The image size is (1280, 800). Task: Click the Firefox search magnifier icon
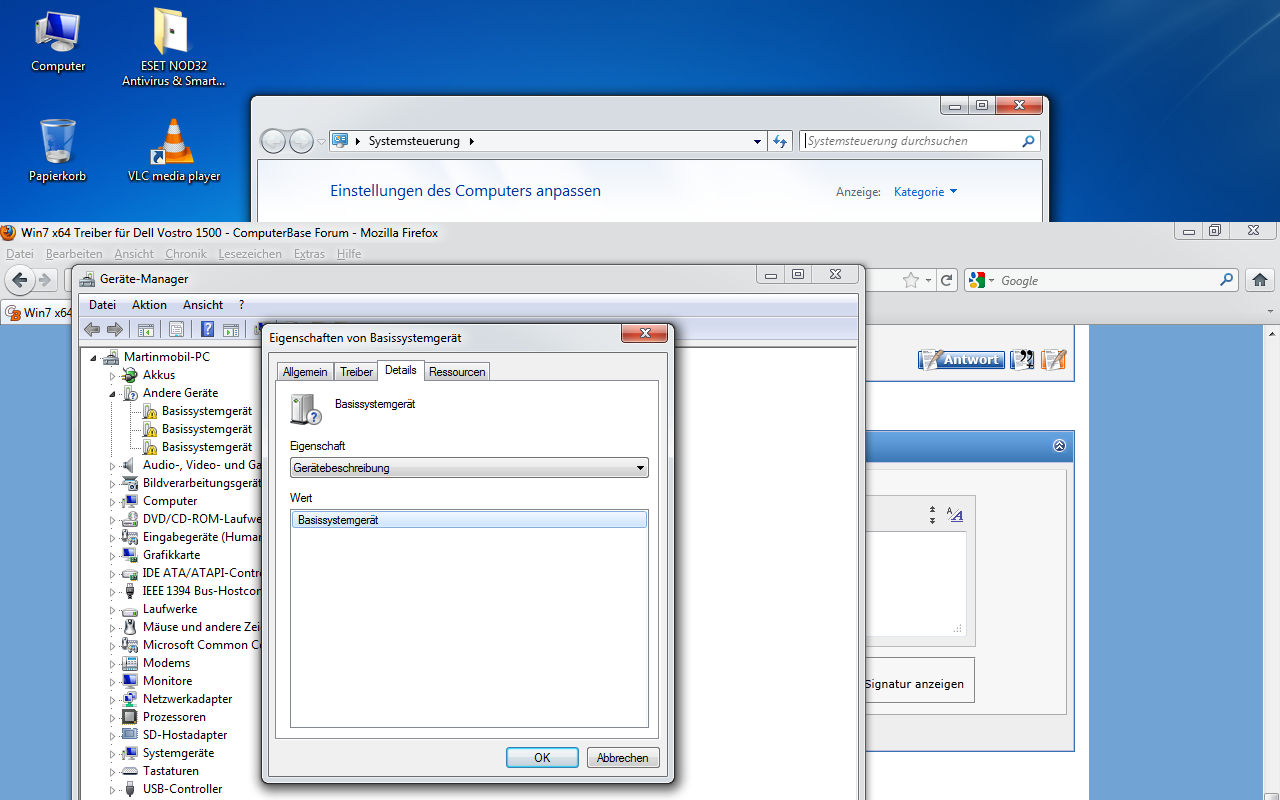coord(1227,281)
